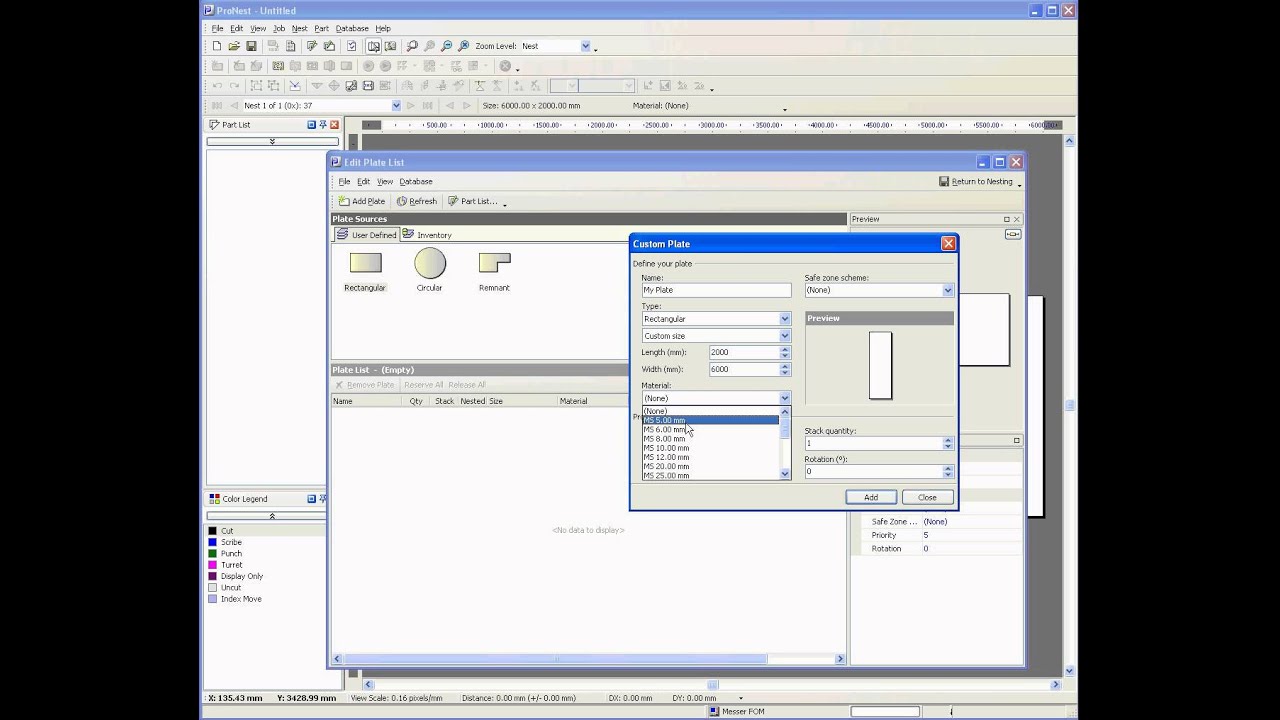Decrease the Width value with down arrow
Screen dimensions: 1280x720
tap(785, 372)
